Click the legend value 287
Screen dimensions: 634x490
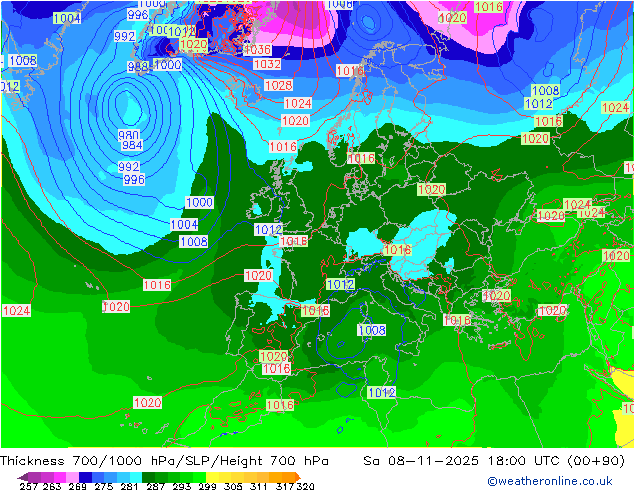[x=155, y=486]
